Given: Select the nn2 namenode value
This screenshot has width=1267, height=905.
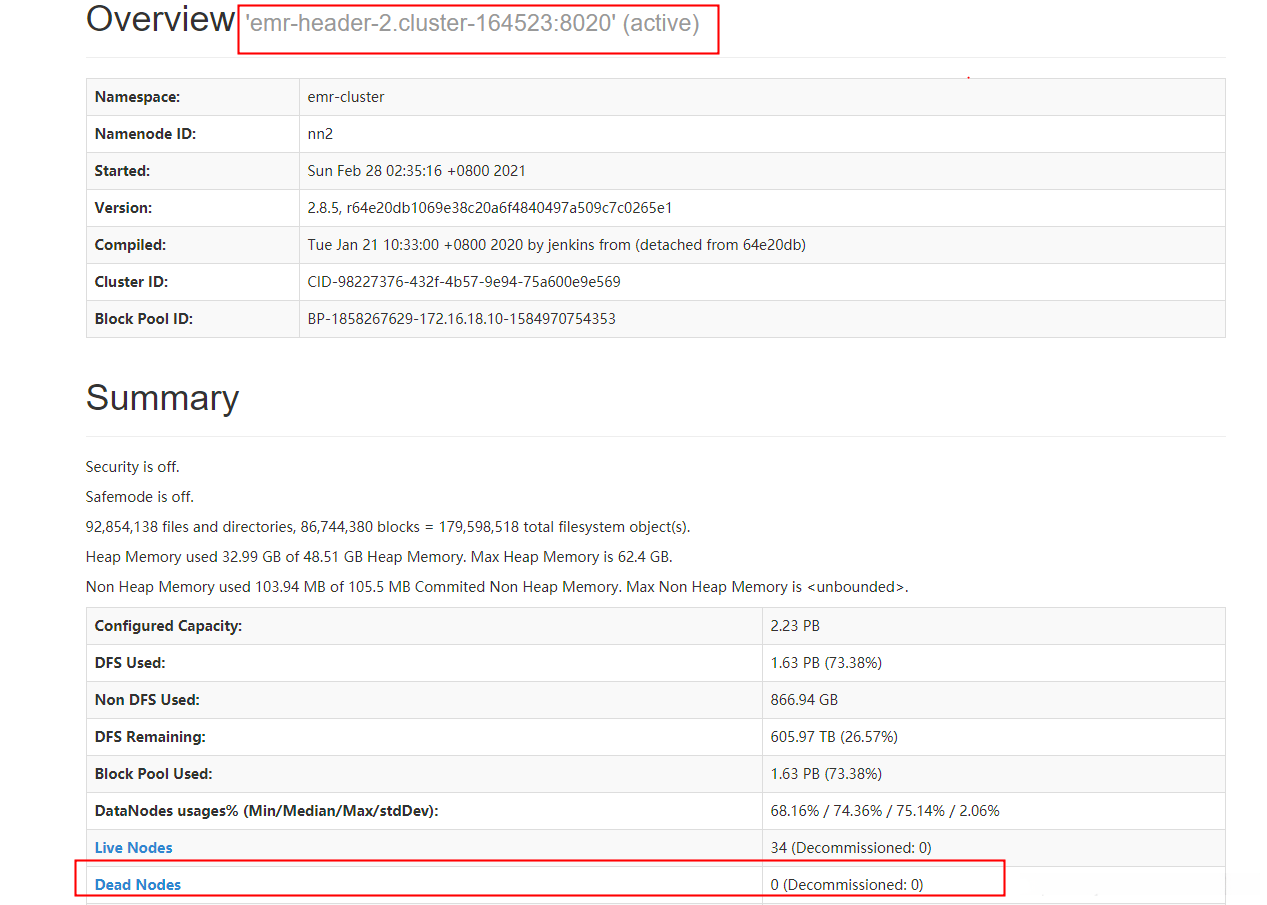Looking at the screenshot, I should coord(320,134).
